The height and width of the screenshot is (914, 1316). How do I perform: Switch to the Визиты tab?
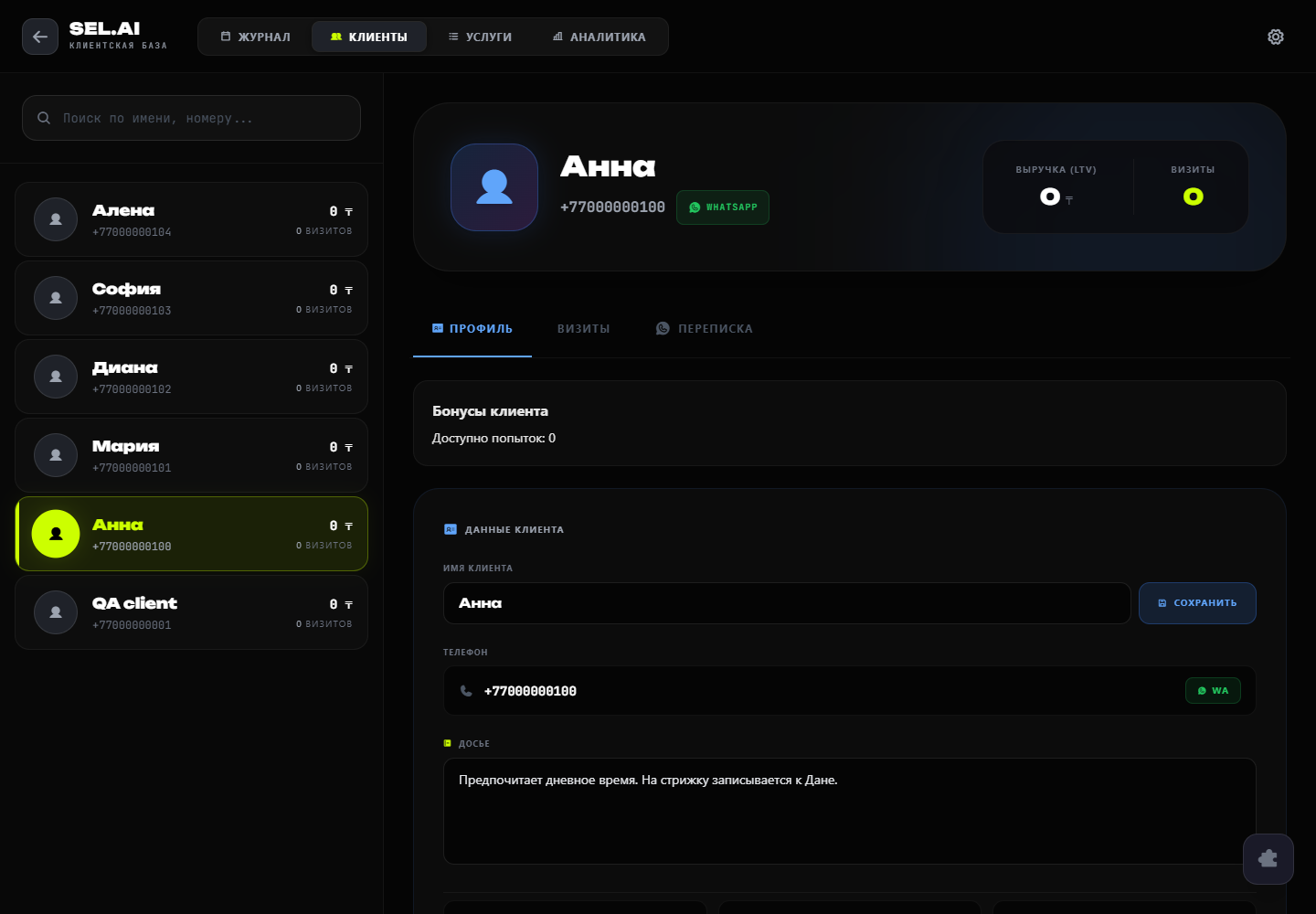pos(583,329)
